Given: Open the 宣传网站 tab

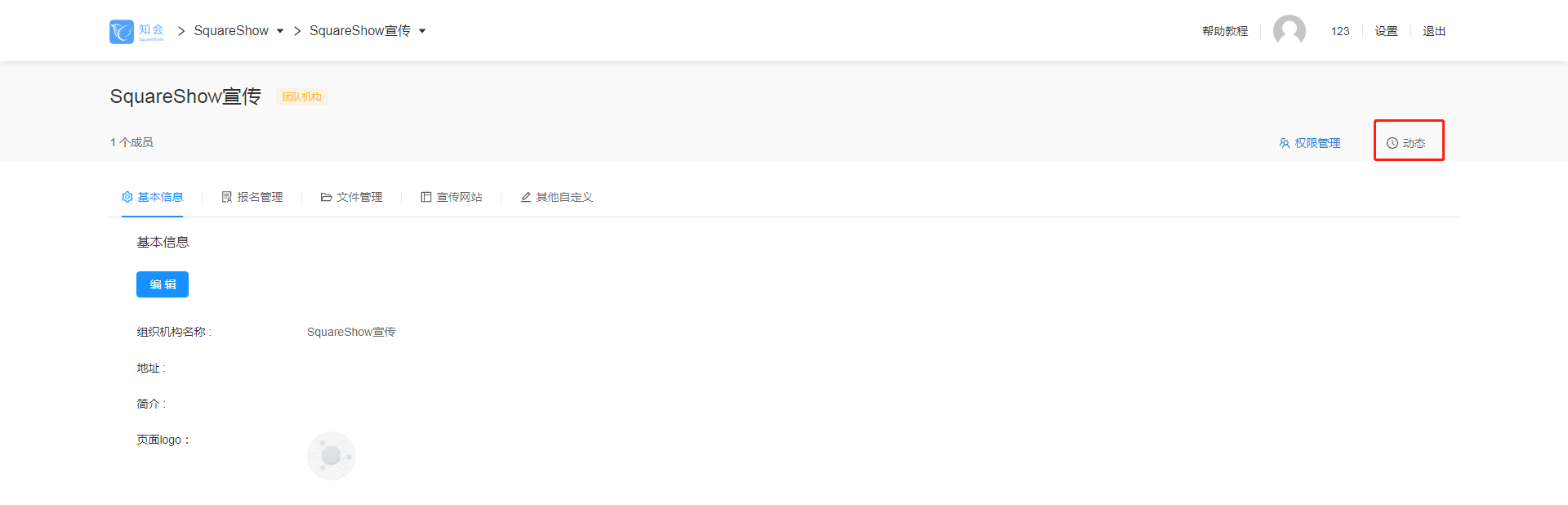Looking at the screenshot, I should pos(452,197).
